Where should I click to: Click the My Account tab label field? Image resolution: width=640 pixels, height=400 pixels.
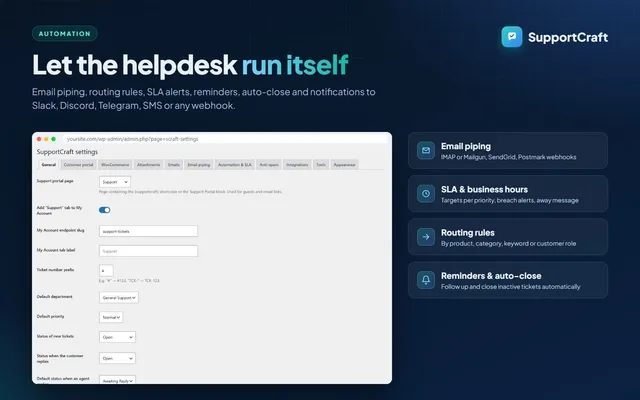[x=149, y=251]
